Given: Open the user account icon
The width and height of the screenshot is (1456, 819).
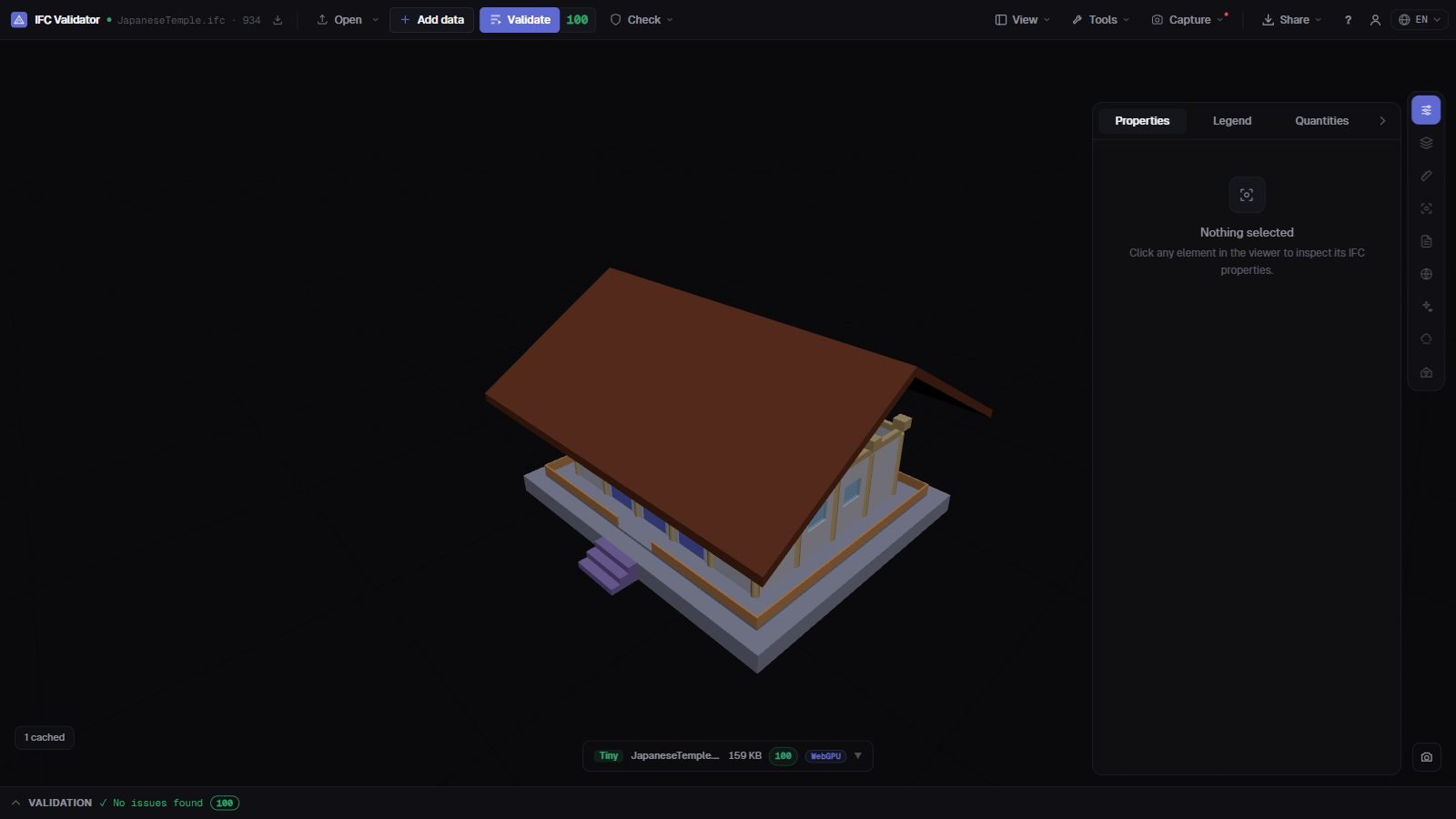Looking at the screenshot, I should click(1375, 20).
